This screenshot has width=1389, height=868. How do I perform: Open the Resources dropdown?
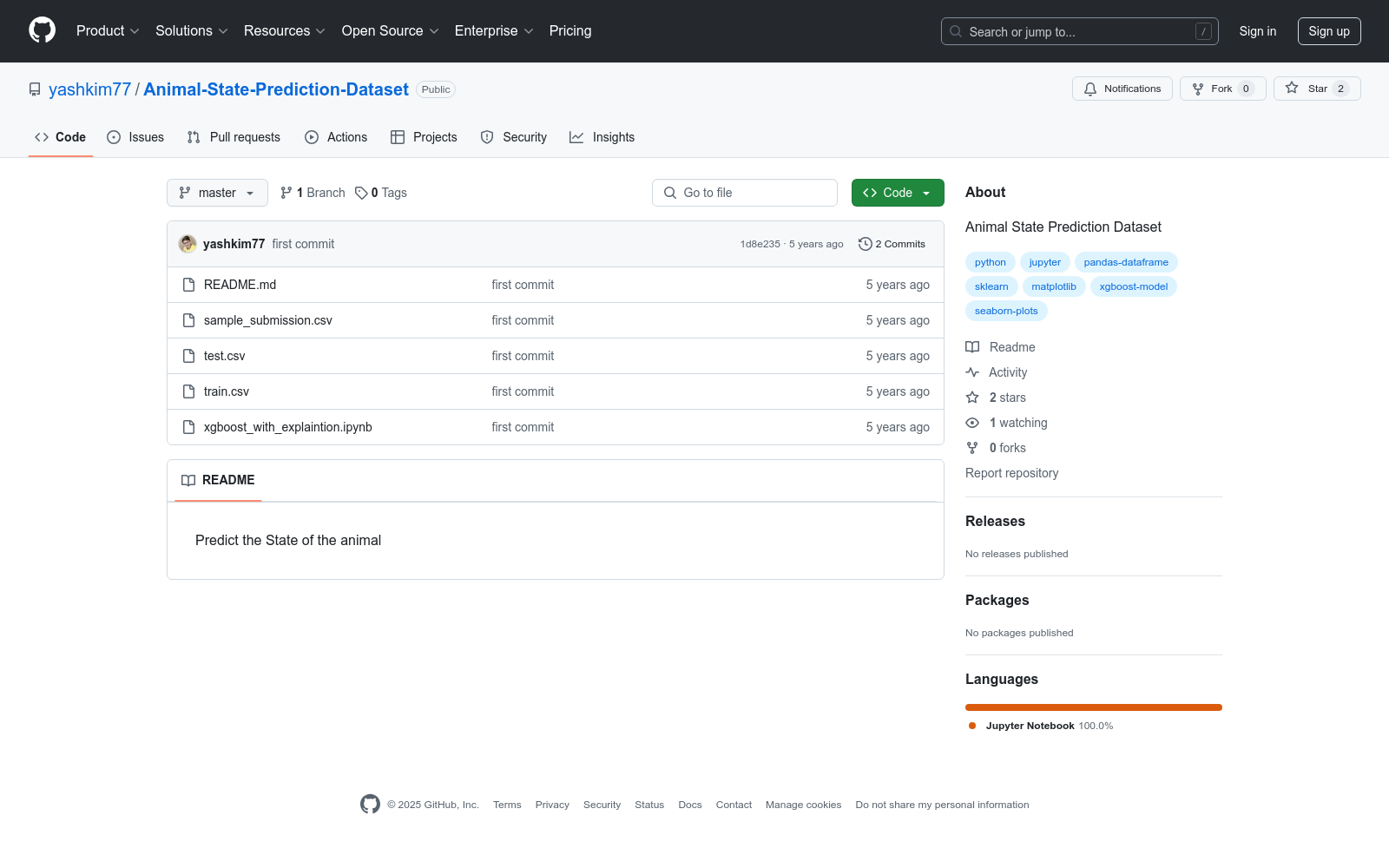285,31
